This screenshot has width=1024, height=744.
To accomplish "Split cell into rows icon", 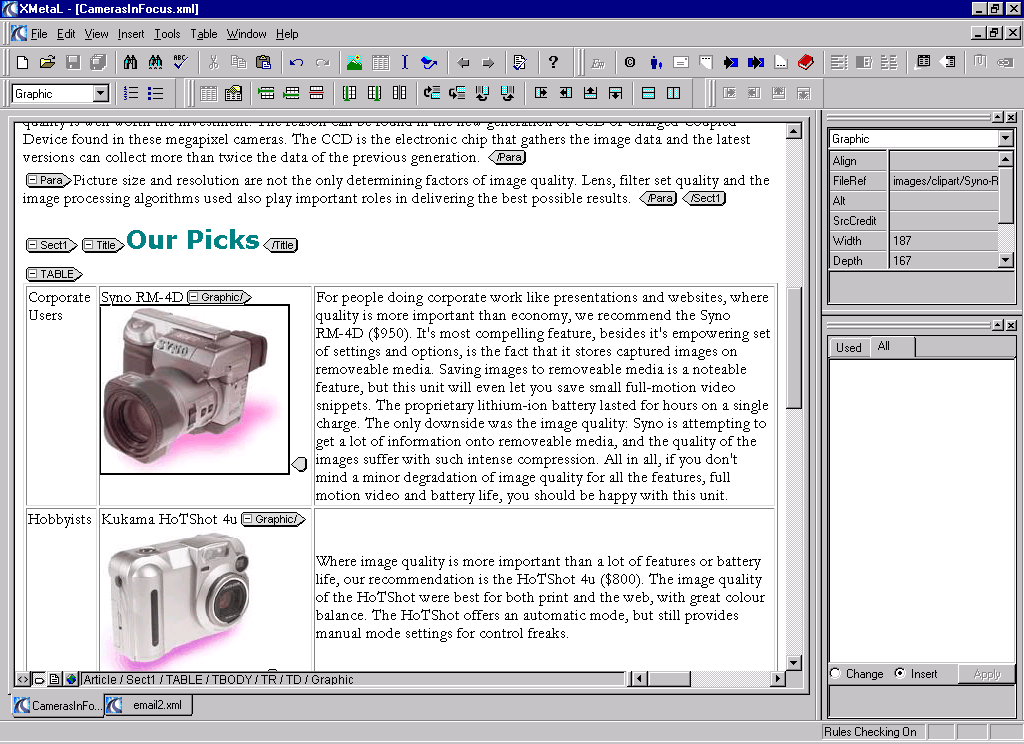I will click(x=648, y=93).
